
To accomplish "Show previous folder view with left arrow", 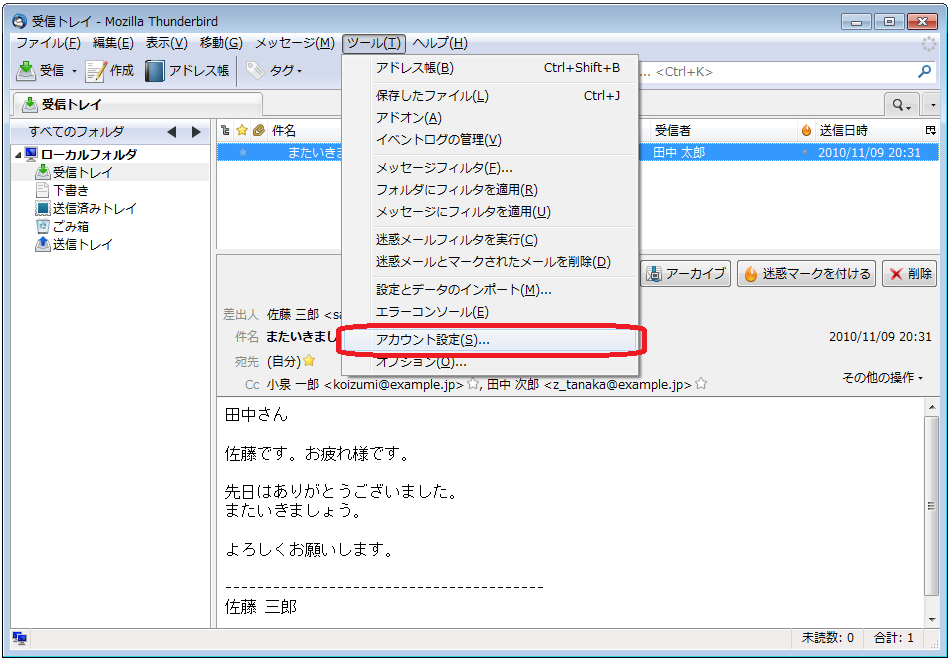I will coord(171,131).
